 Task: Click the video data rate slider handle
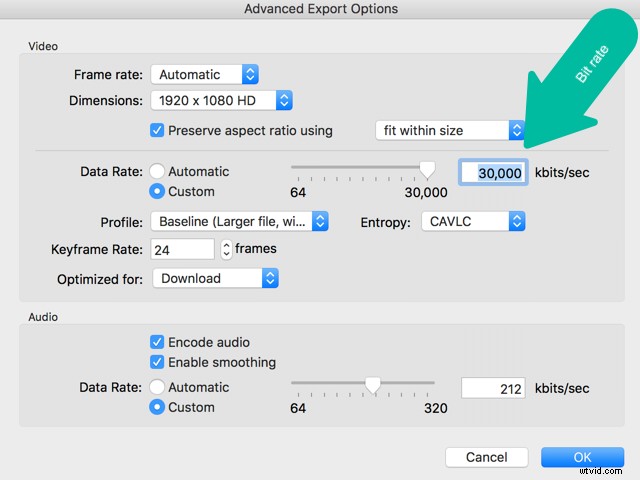[427, 170]
